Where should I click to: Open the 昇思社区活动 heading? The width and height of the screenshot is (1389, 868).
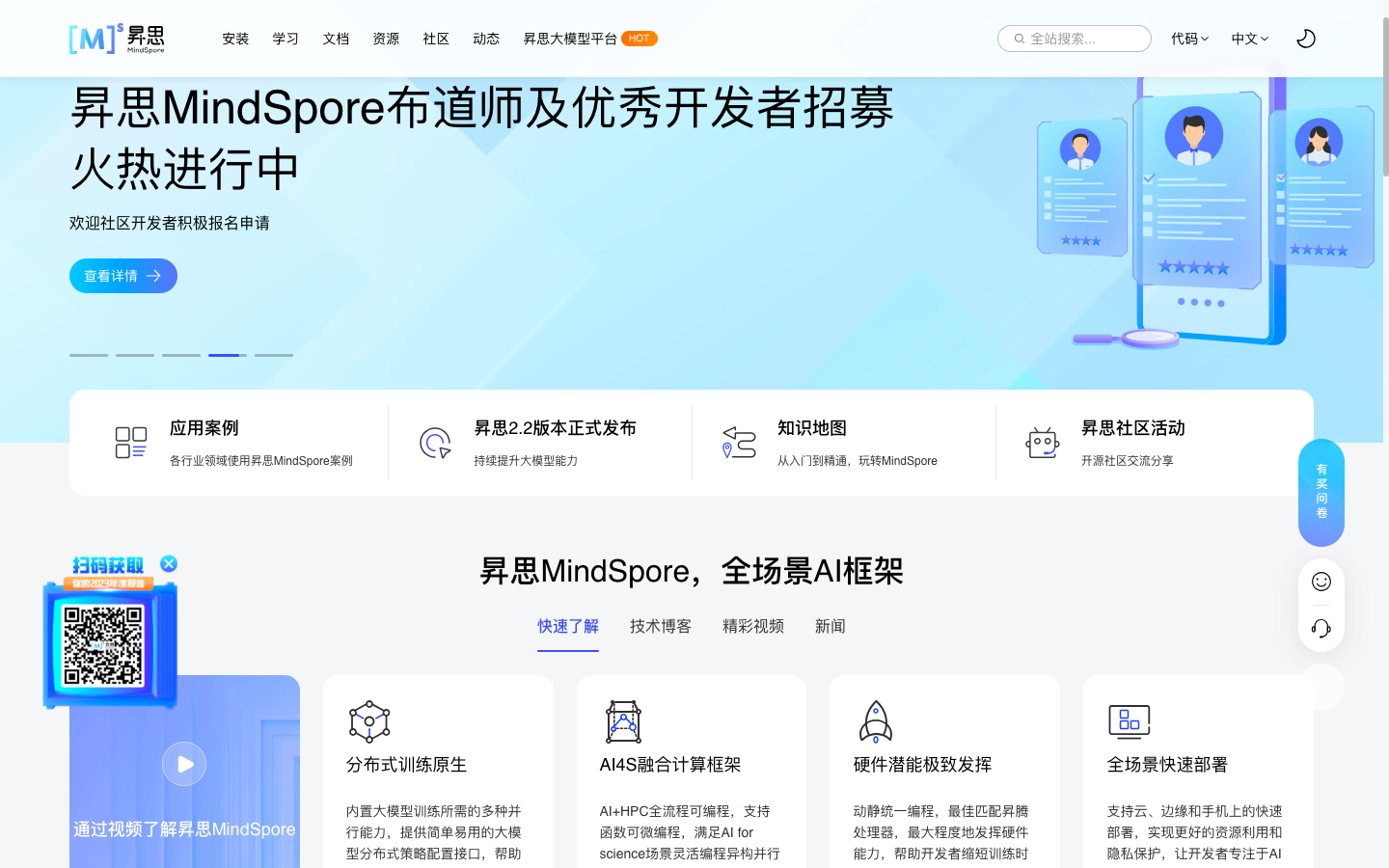coord(1133,427)
